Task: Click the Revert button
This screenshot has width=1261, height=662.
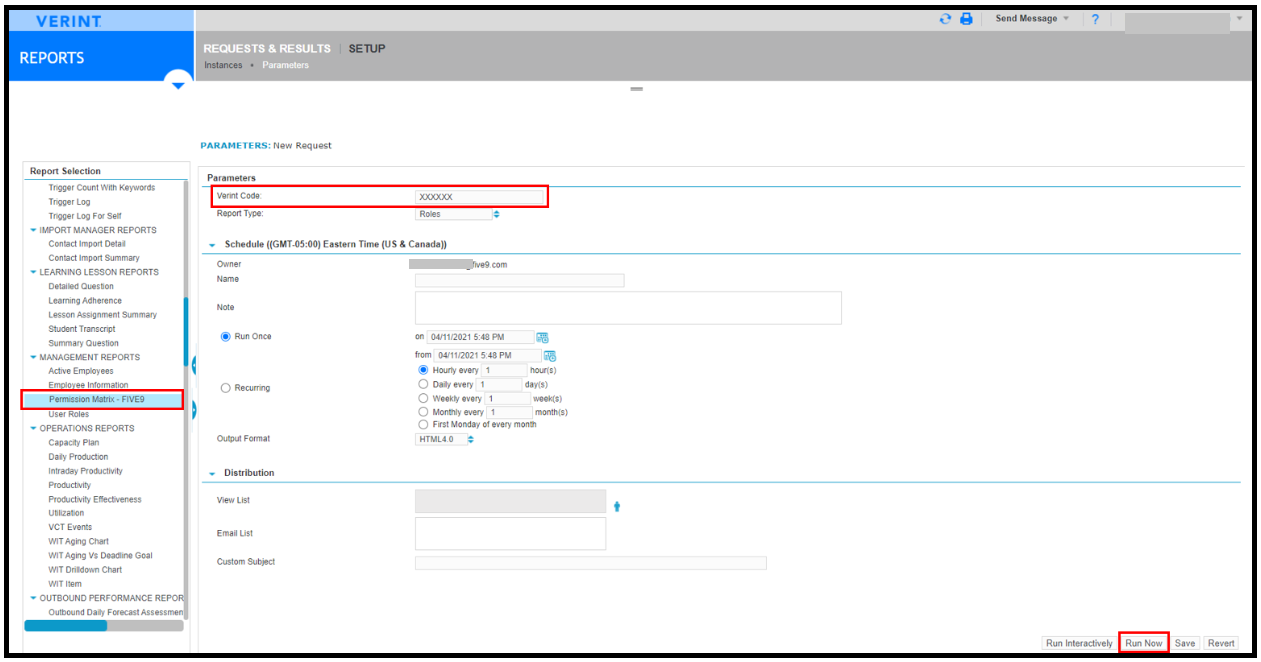Action: point(1221,643)
